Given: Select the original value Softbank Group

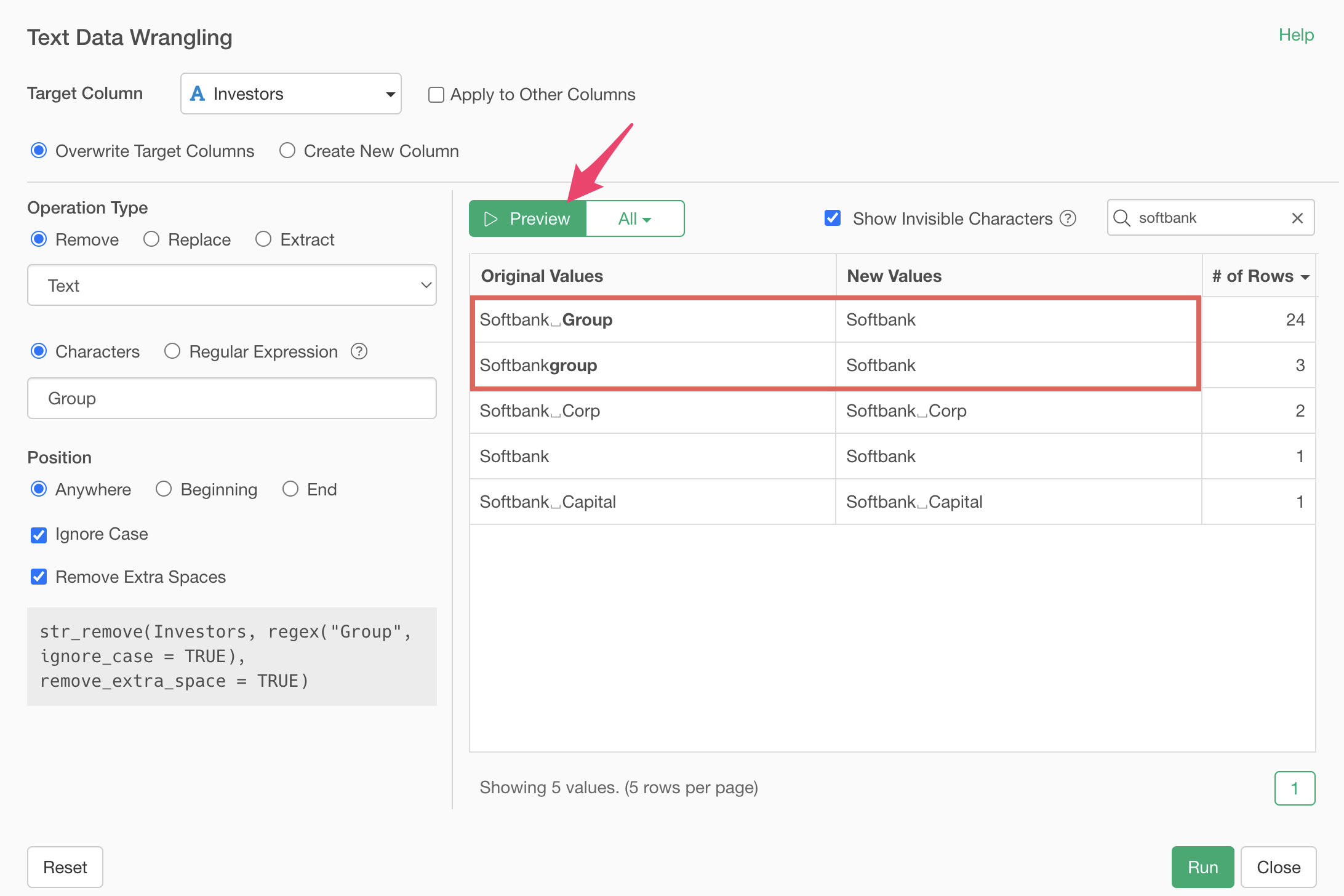Looking at the screenshot, I should click(546, 320).
